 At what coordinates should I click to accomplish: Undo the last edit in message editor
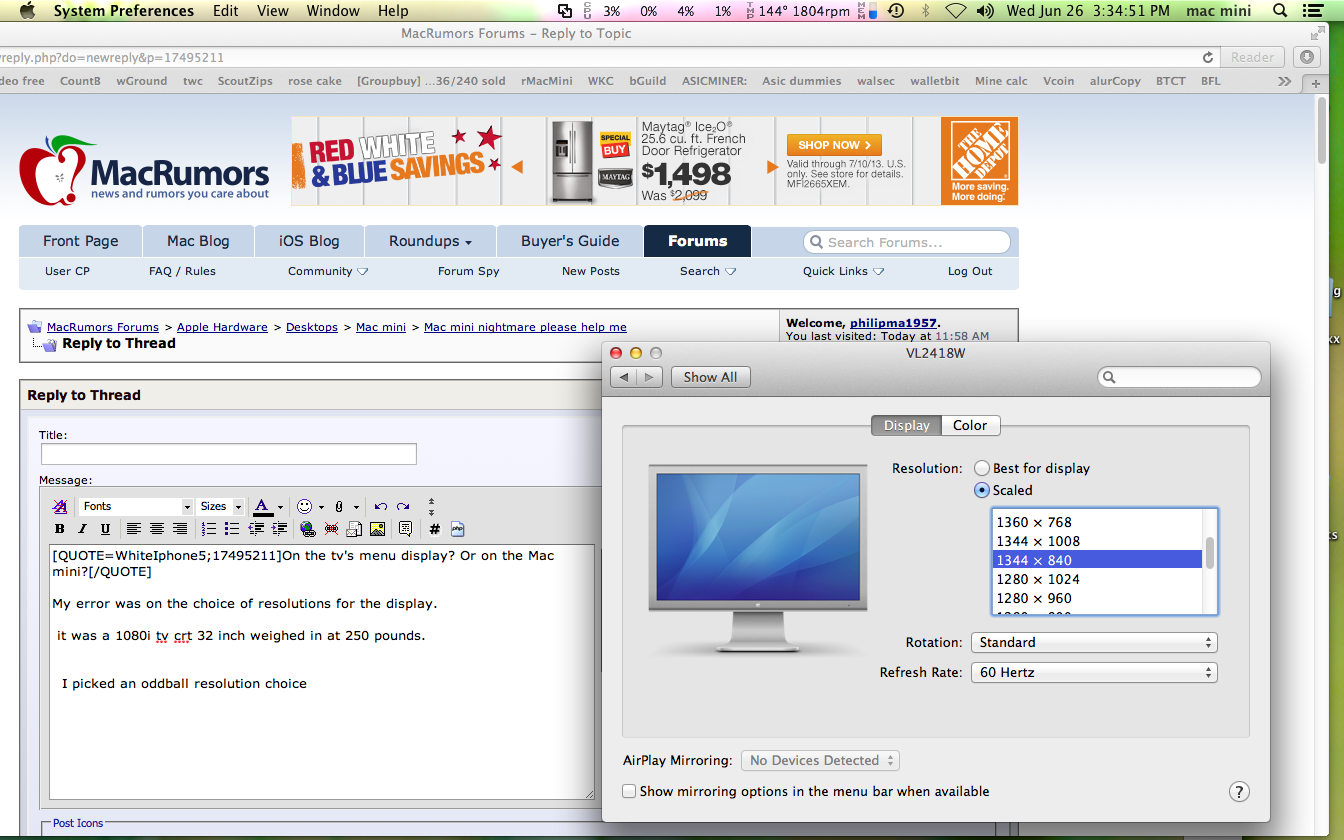(x=381, y=506)
